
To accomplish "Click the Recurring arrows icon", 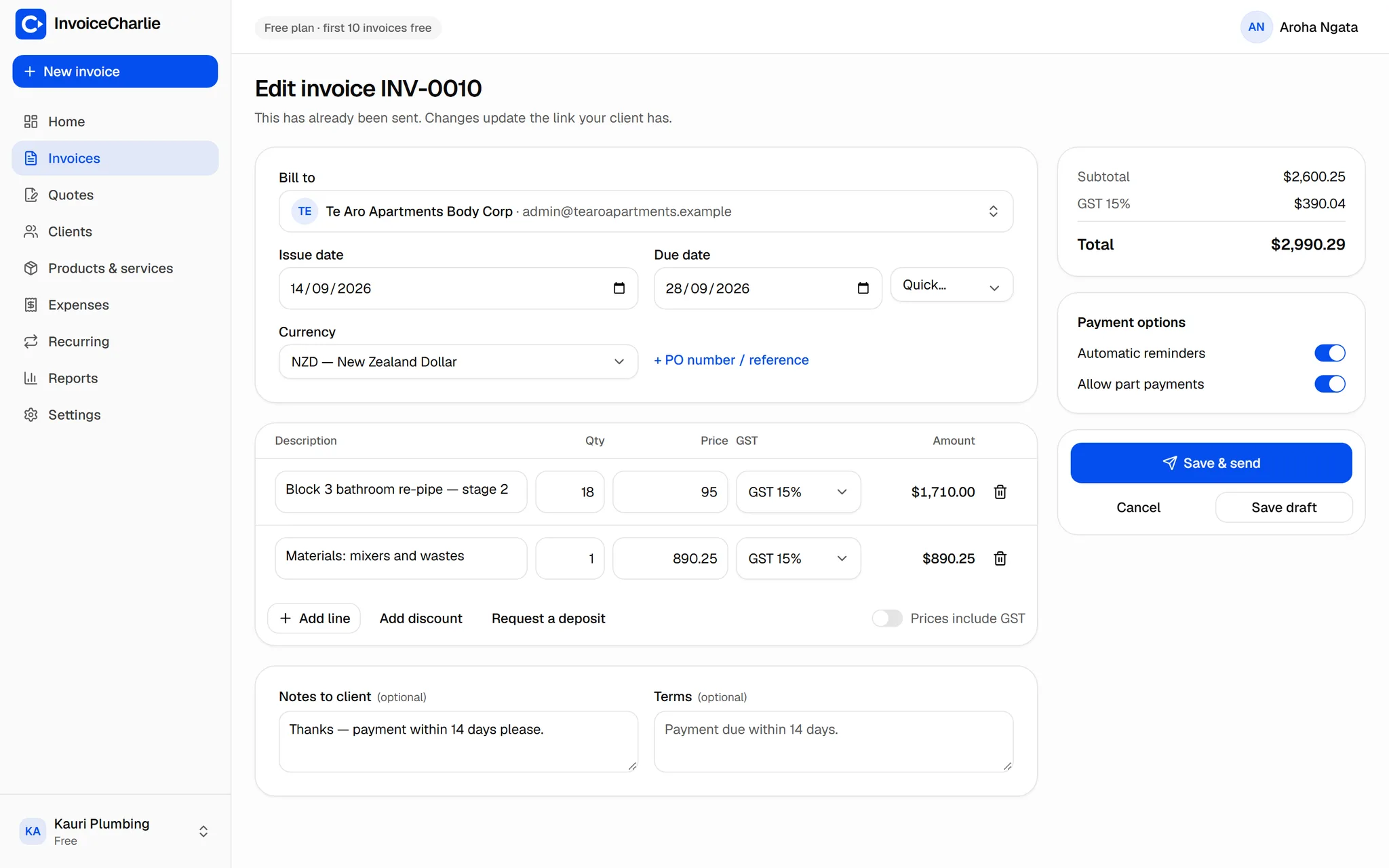I will [31, 341].
